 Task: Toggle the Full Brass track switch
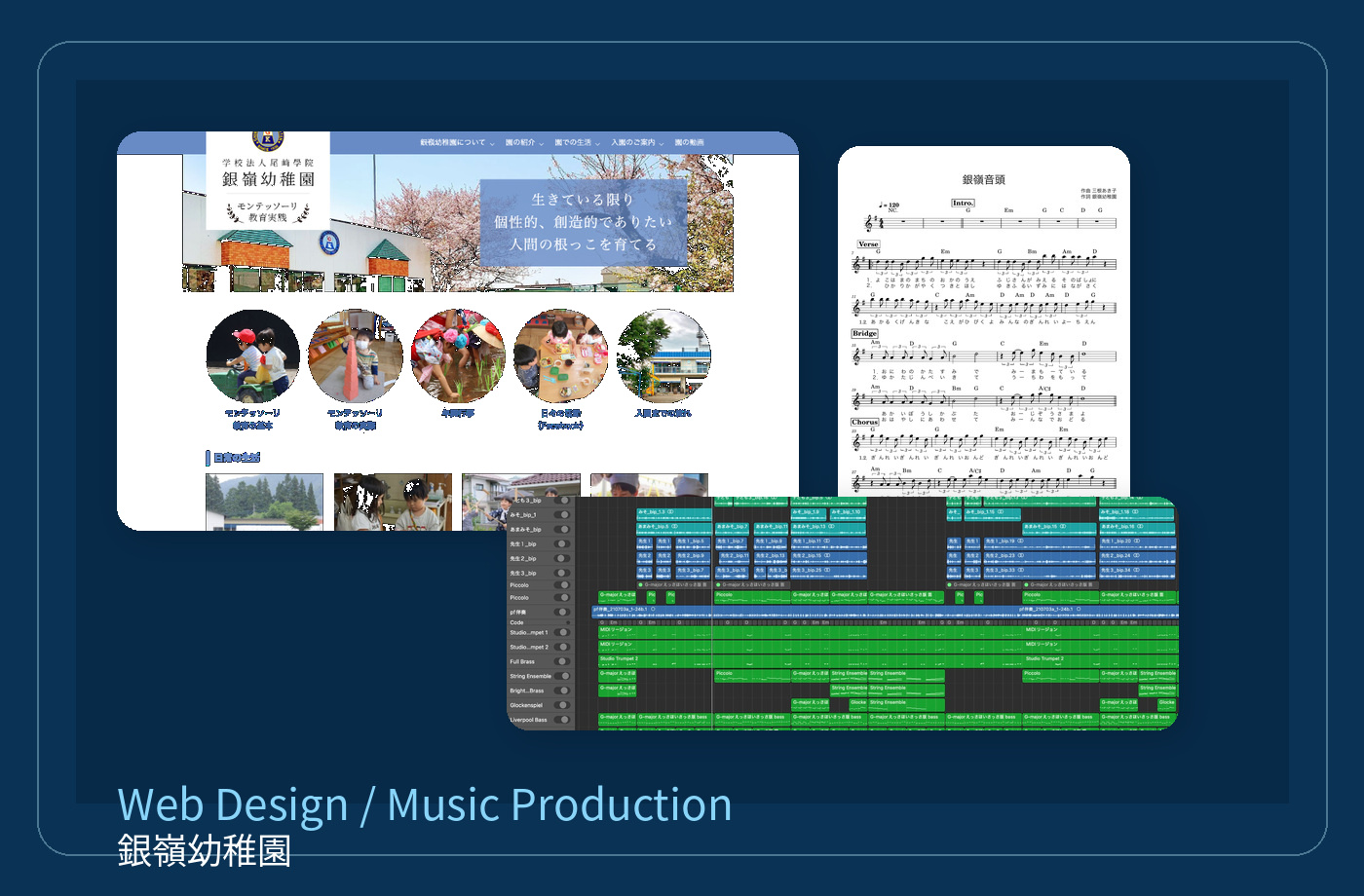coord(562,661)
